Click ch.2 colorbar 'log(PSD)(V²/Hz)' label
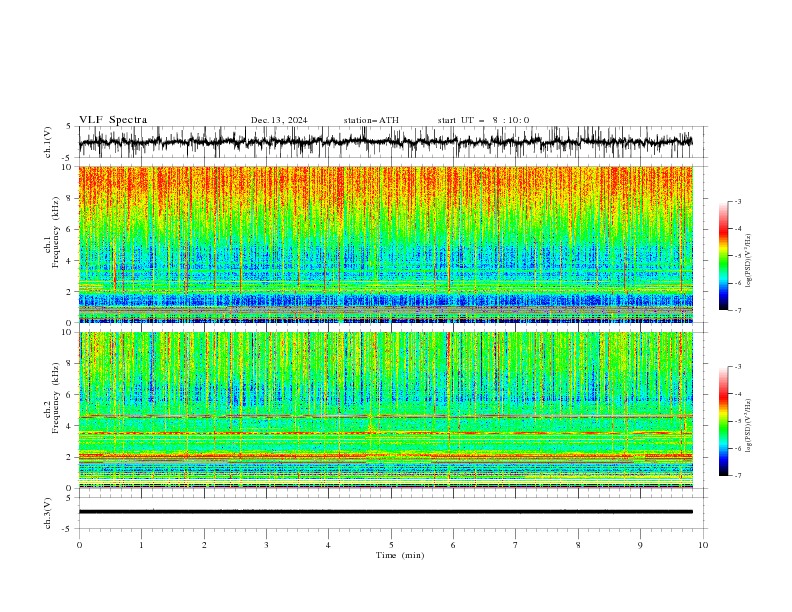792x612 pixels. [749, 425]
